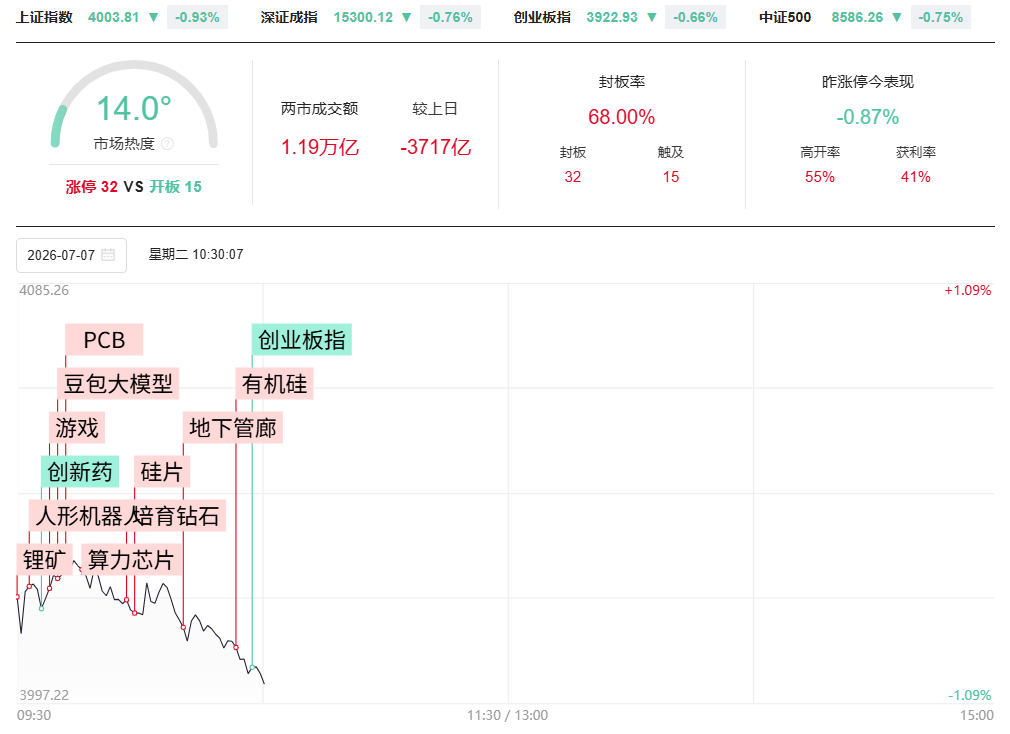Screen dimensions: 1010x734
Task: Click the market heat help question icon
Action: tap(167, 144)
